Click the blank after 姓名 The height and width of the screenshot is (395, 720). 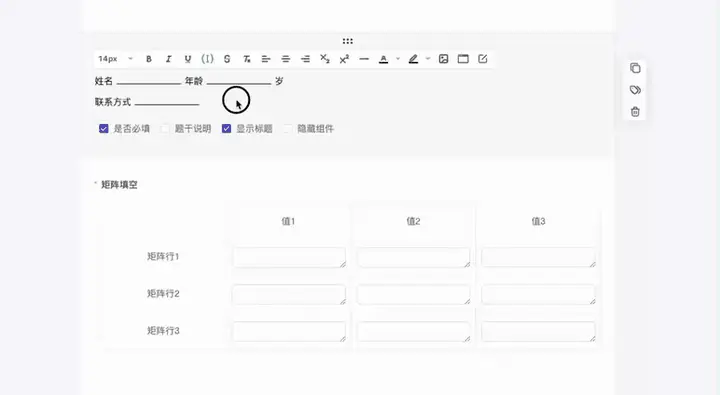click(149, 82)
